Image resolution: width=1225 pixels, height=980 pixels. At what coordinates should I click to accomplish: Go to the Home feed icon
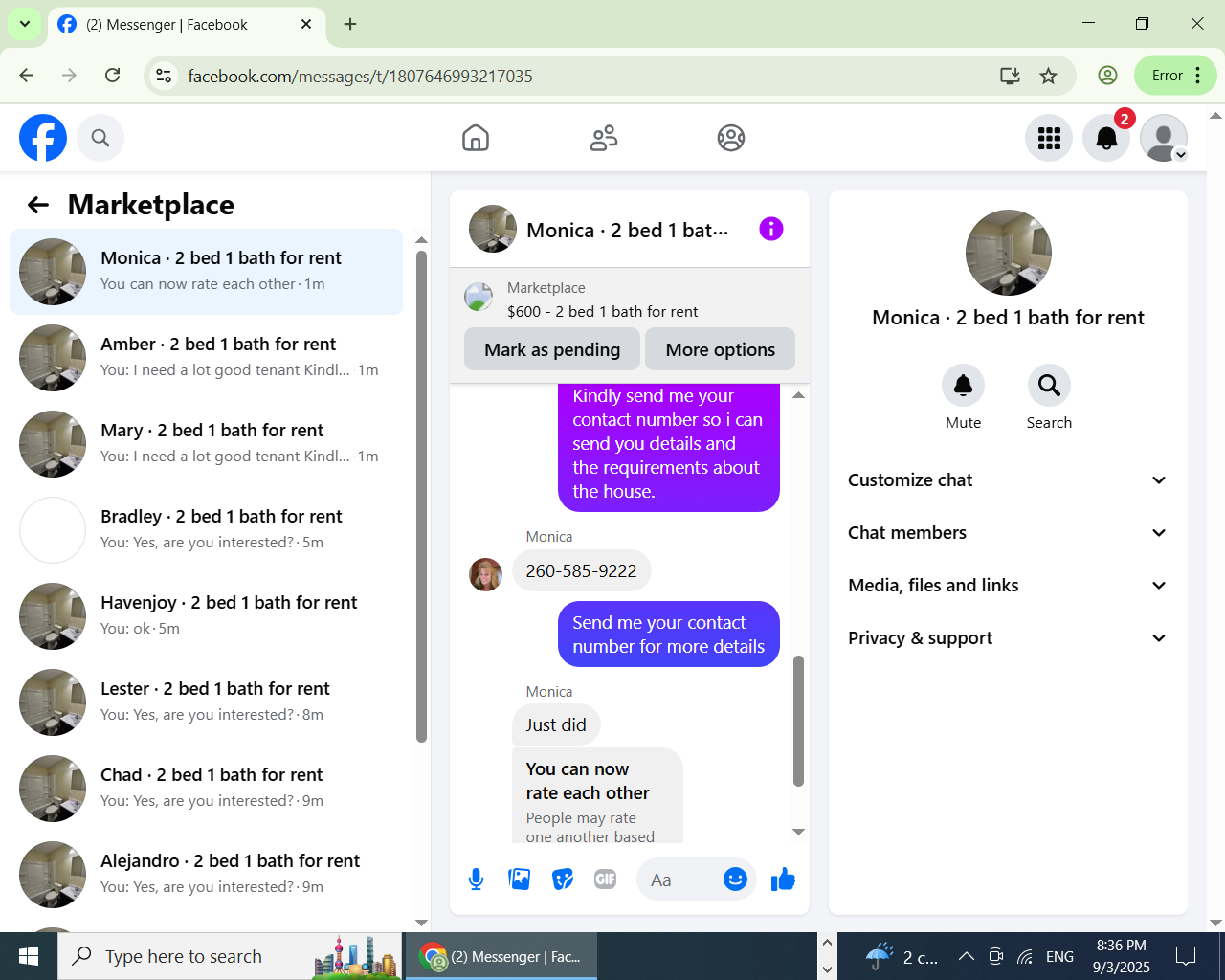tap(476, 138)
